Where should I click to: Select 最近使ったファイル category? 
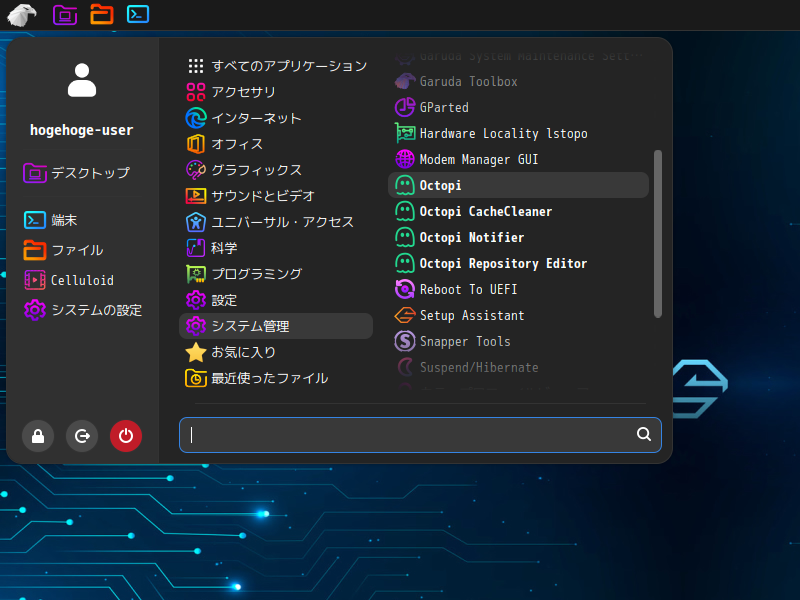coord(276,378)
